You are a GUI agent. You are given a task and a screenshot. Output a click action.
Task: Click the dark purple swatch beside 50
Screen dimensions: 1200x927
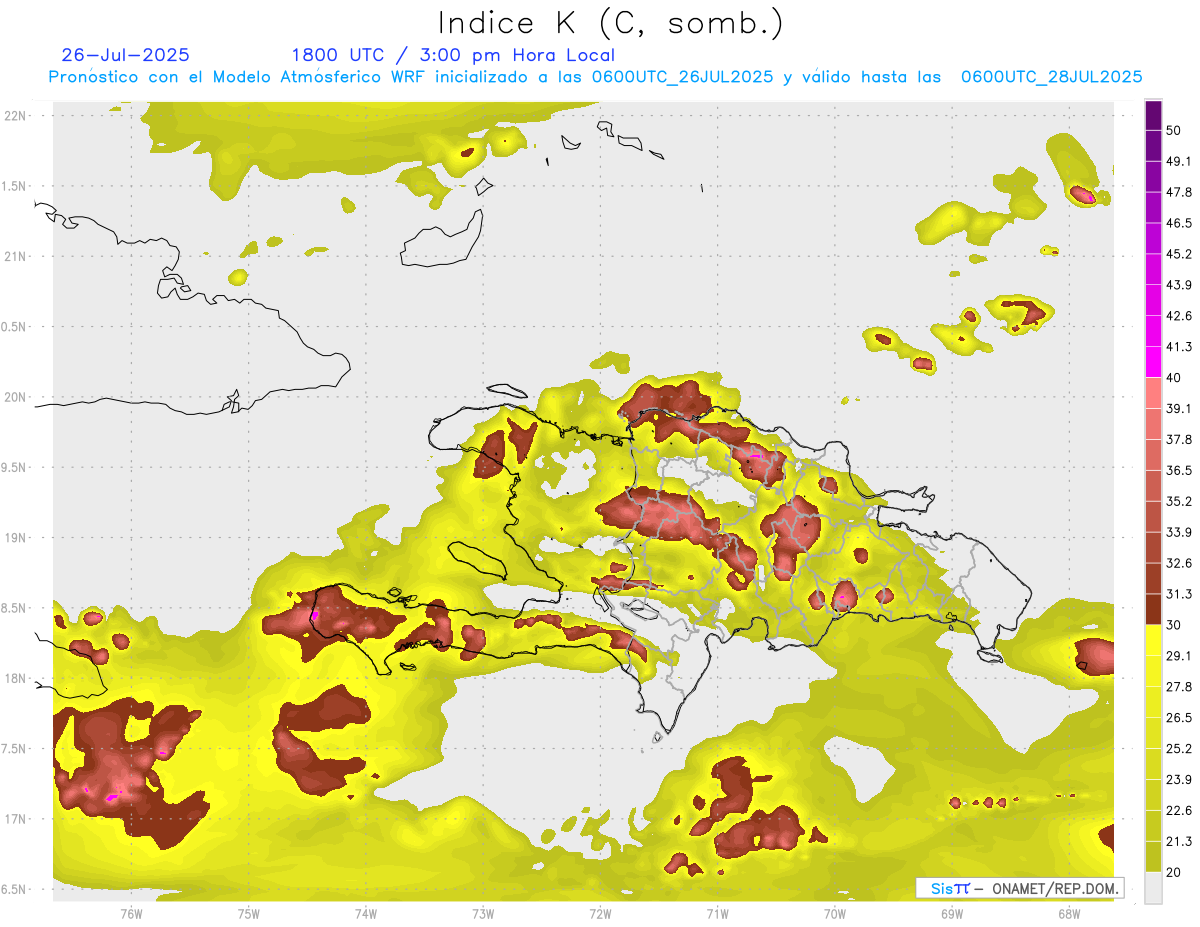coord(1154,116)
